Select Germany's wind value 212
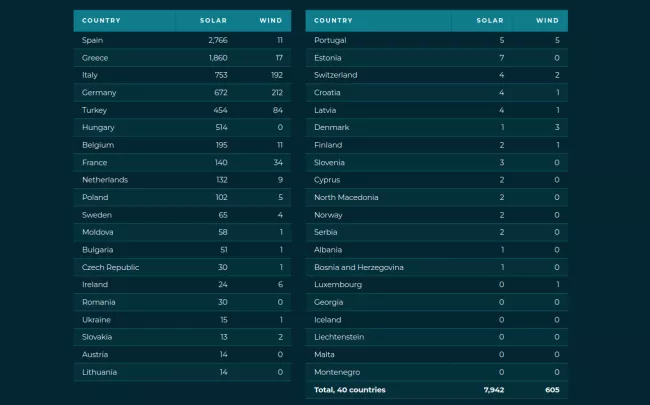 [277, 92]
